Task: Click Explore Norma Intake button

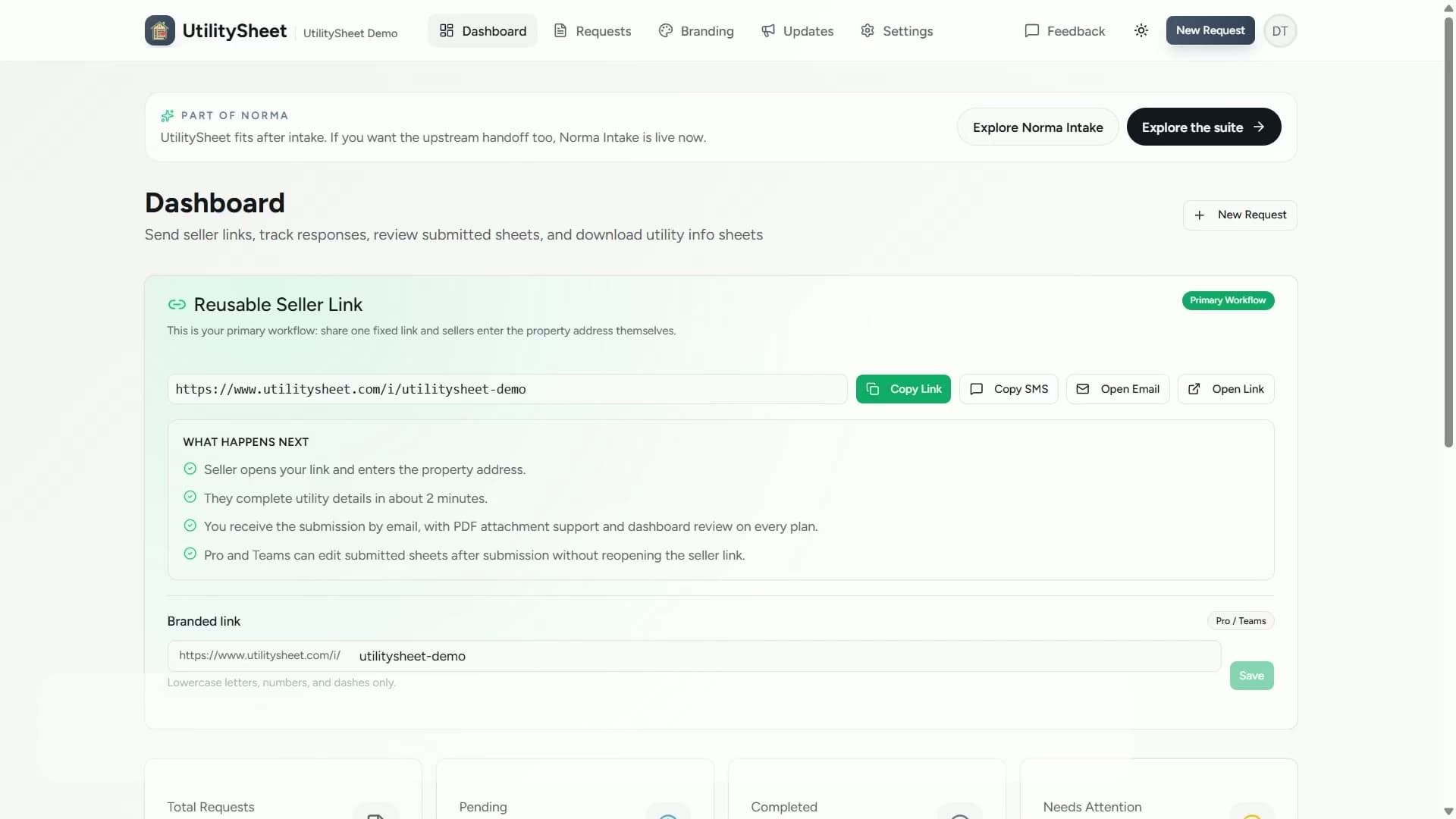Action: pos(1037,127)
